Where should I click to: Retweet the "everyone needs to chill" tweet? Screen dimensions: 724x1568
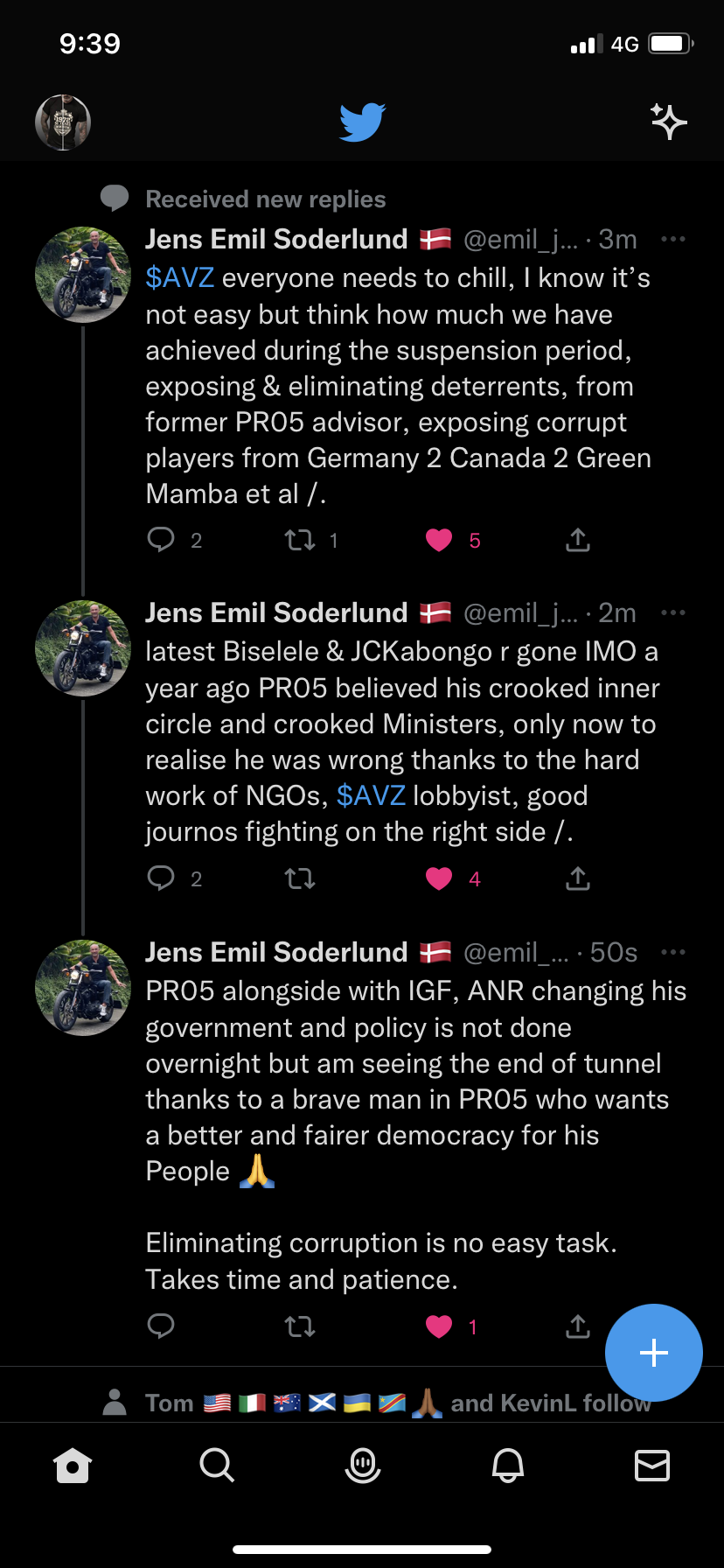(x=300, y=540)
